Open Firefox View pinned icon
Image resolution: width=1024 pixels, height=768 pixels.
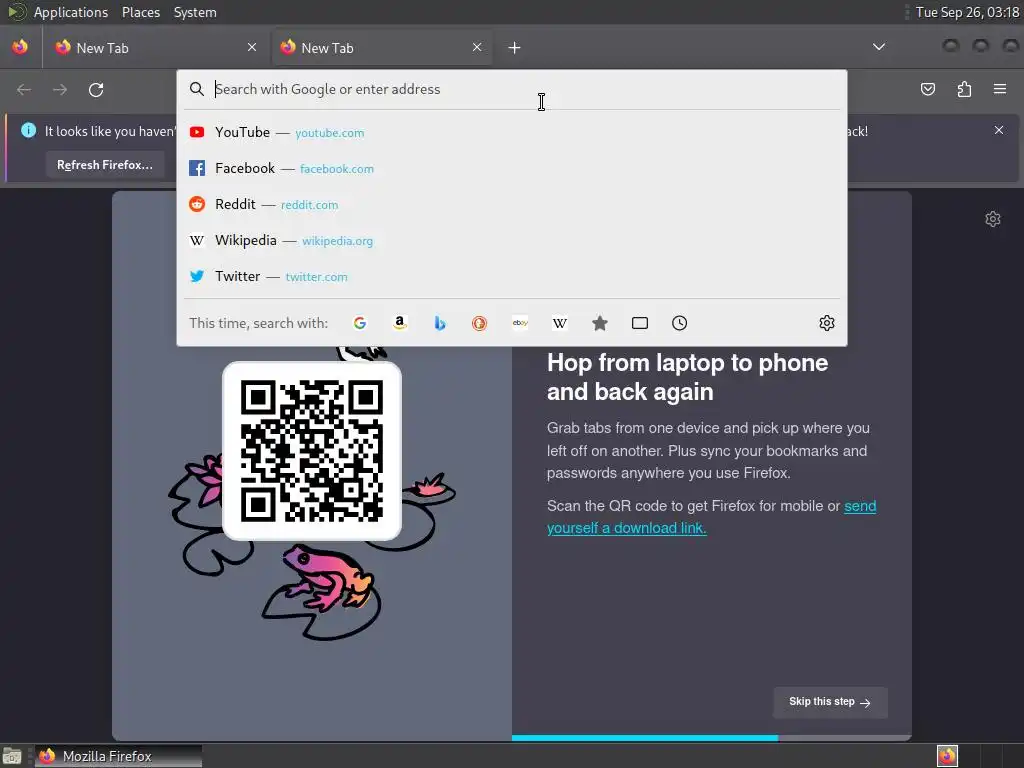pos(20,47)
